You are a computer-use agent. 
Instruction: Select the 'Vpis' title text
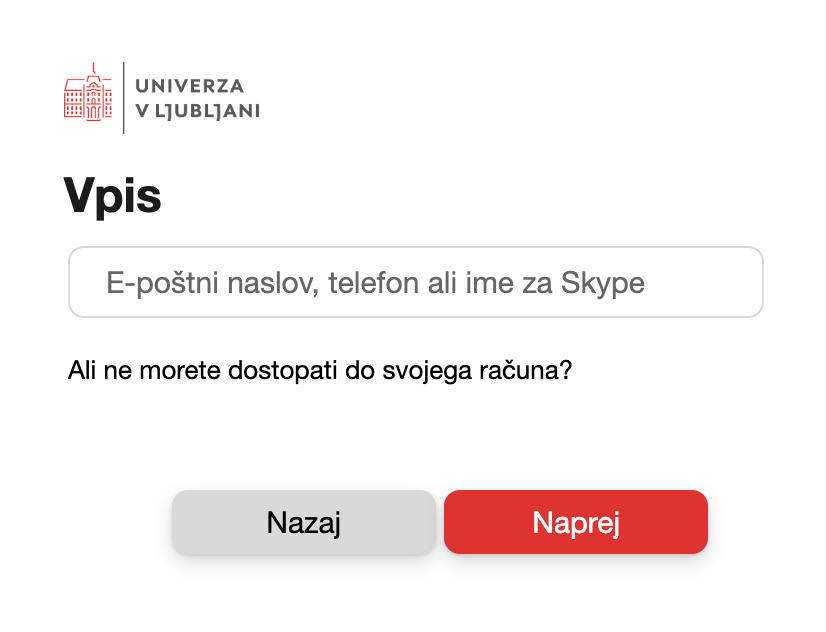point(112,195)
